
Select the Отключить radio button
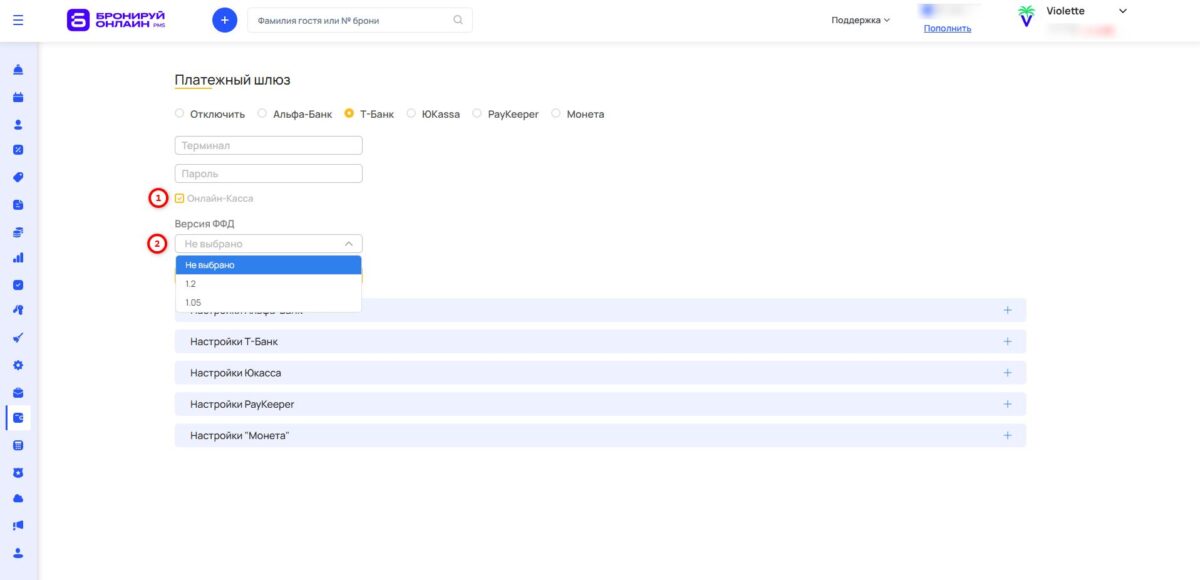[180, 114]
